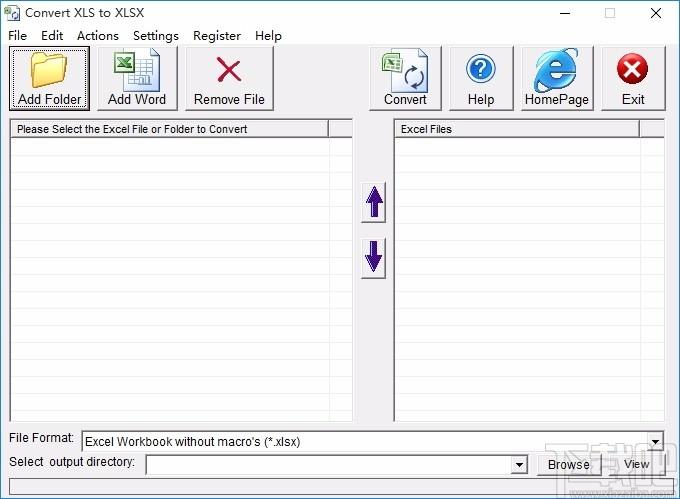Open the File menu
This screenshot has width=680, height=499.
click(17, 36)
